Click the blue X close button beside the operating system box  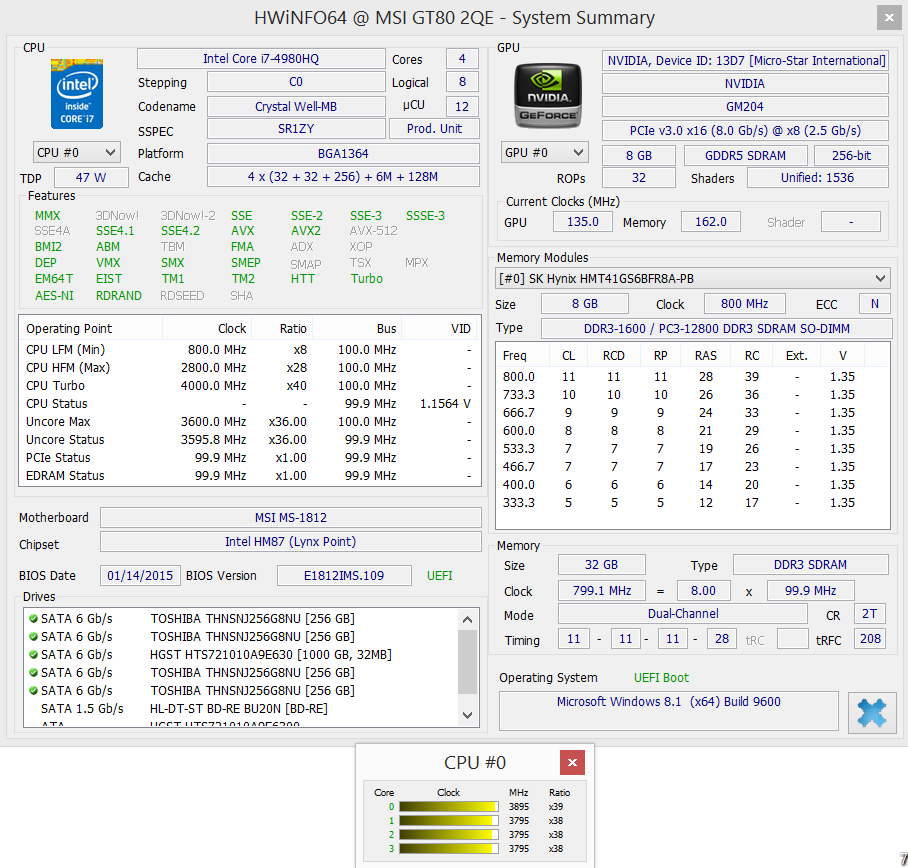(872, 713)
